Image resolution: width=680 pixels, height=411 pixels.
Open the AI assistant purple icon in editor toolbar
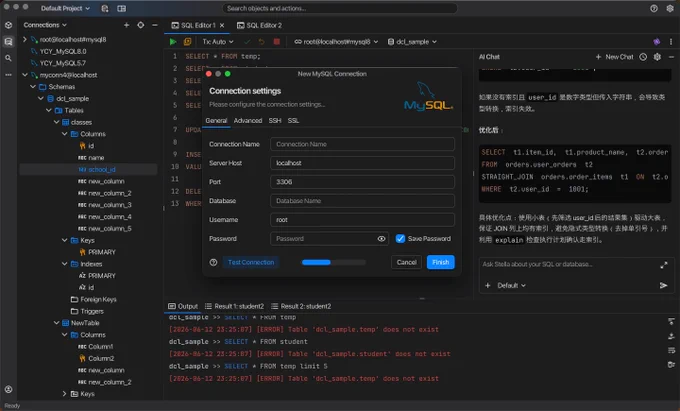pos(657,42)
